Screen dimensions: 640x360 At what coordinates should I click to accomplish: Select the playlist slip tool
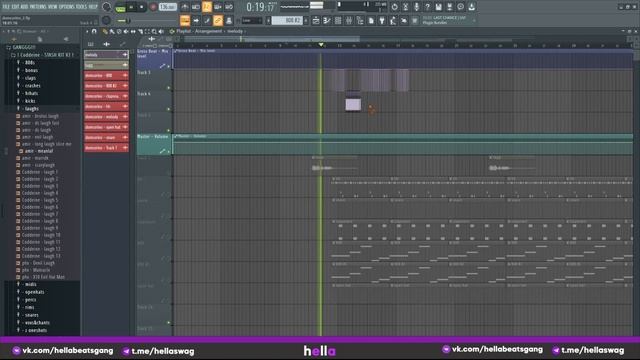click(x=133, y=31)
